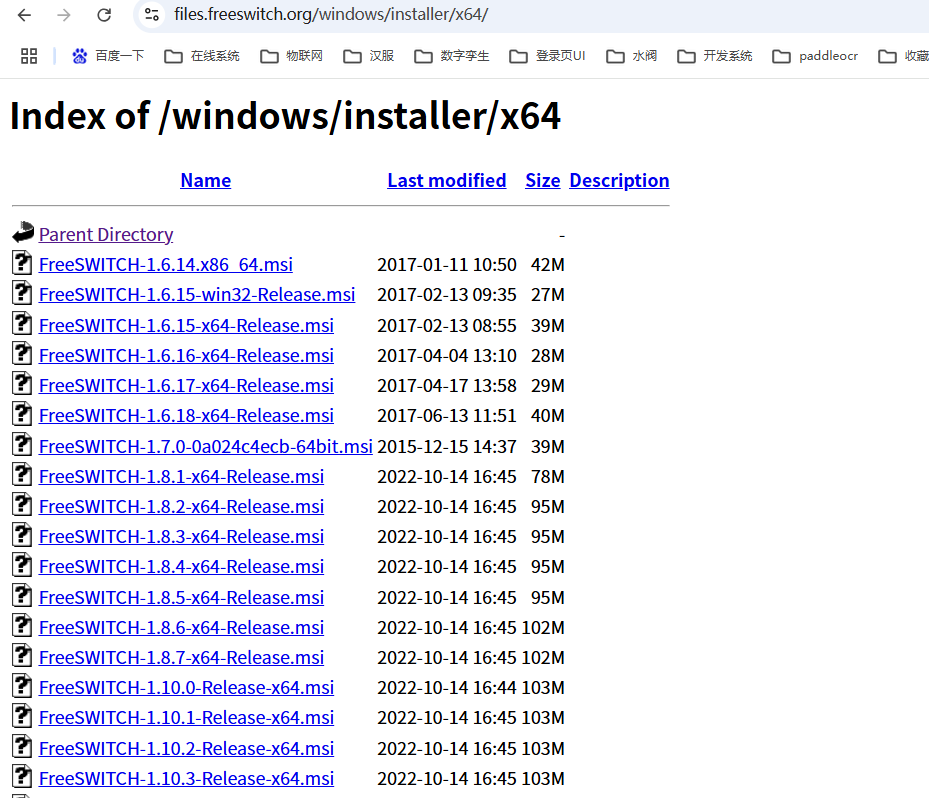Download FreeSWITCH-1.8.1-x64-Release.msi
929x798 pixels.
tap(181, 477)
